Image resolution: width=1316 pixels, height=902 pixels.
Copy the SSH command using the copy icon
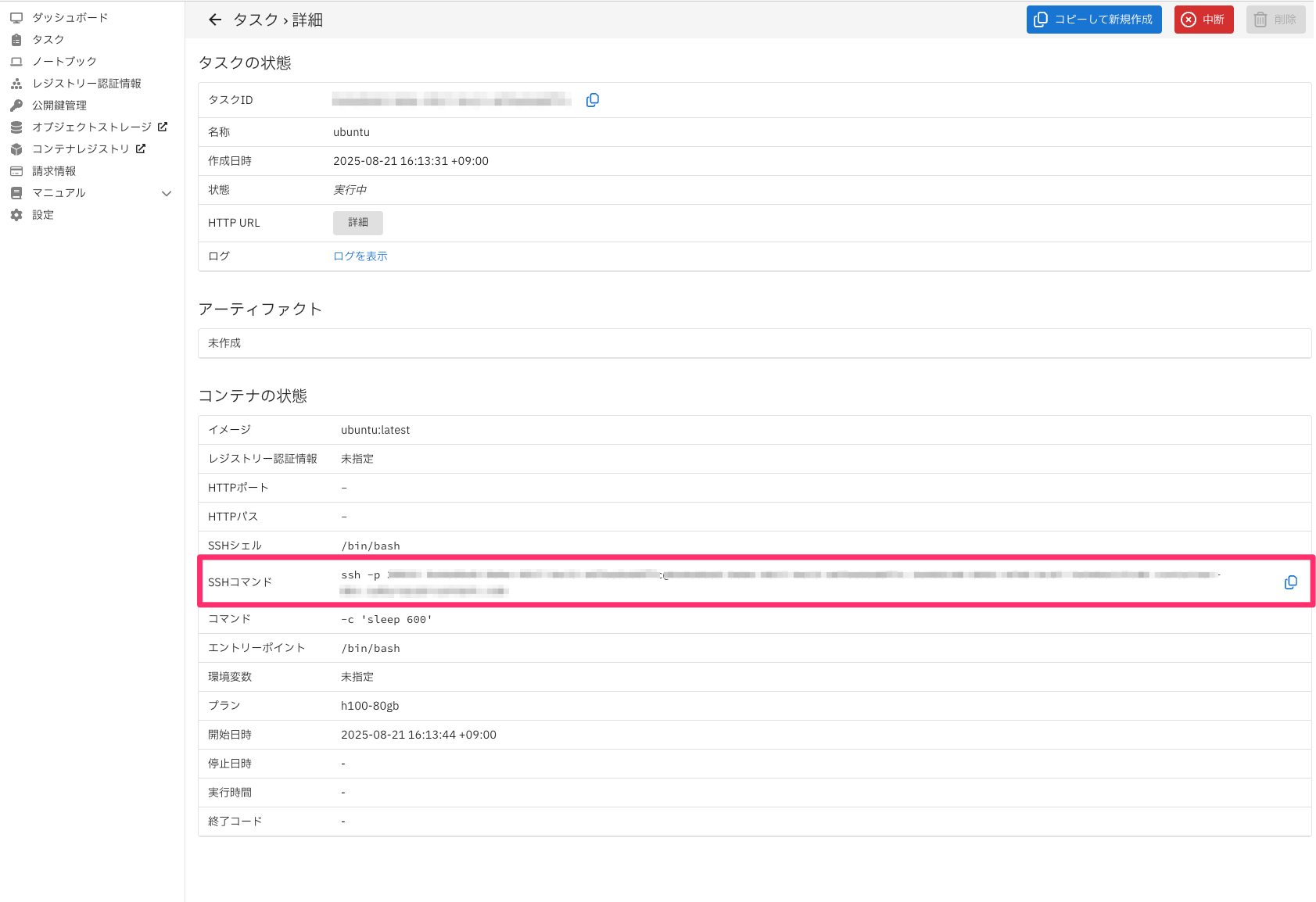pos(1290,582)
